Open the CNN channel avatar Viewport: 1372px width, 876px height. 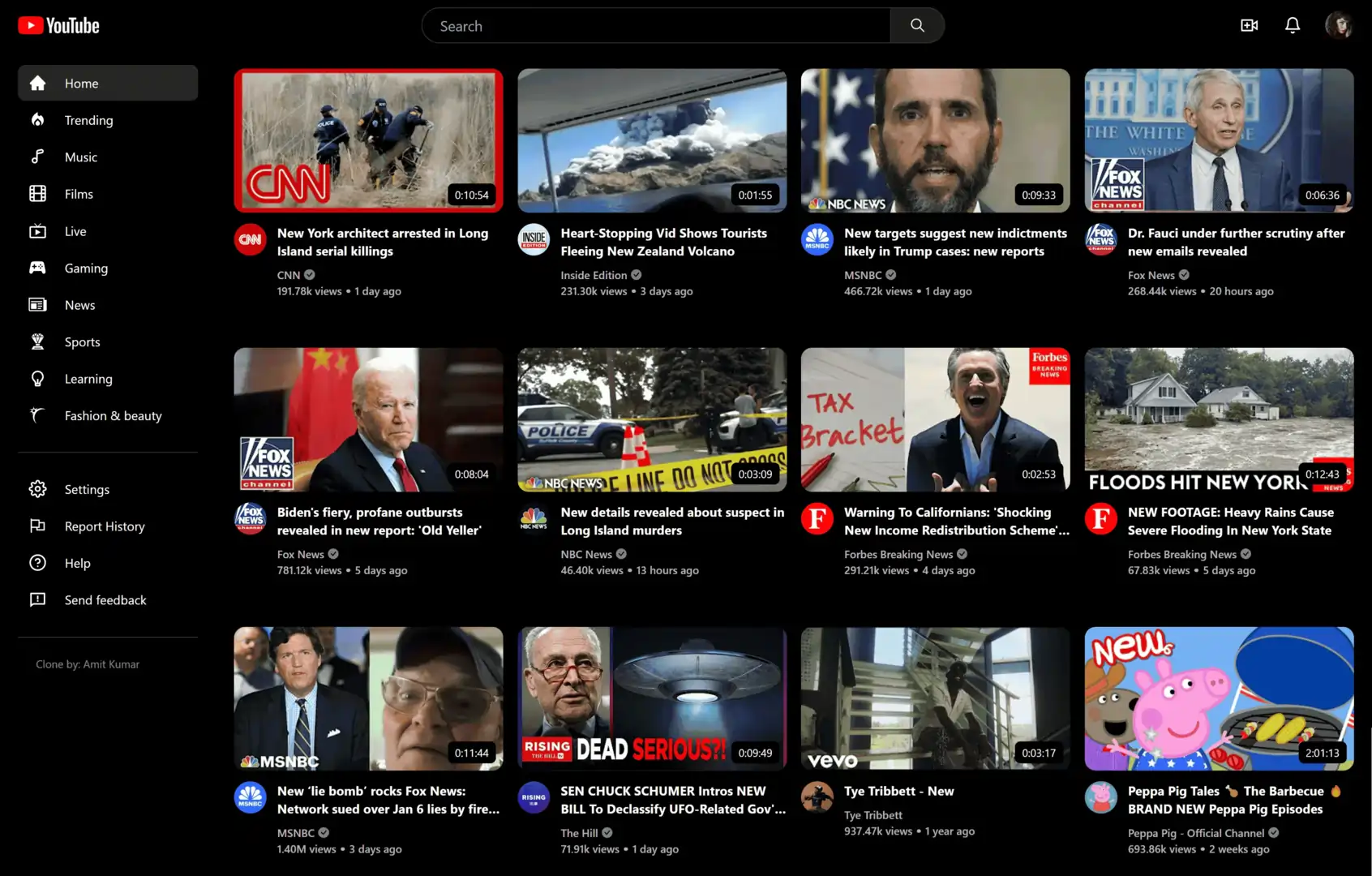coord(250,240)
